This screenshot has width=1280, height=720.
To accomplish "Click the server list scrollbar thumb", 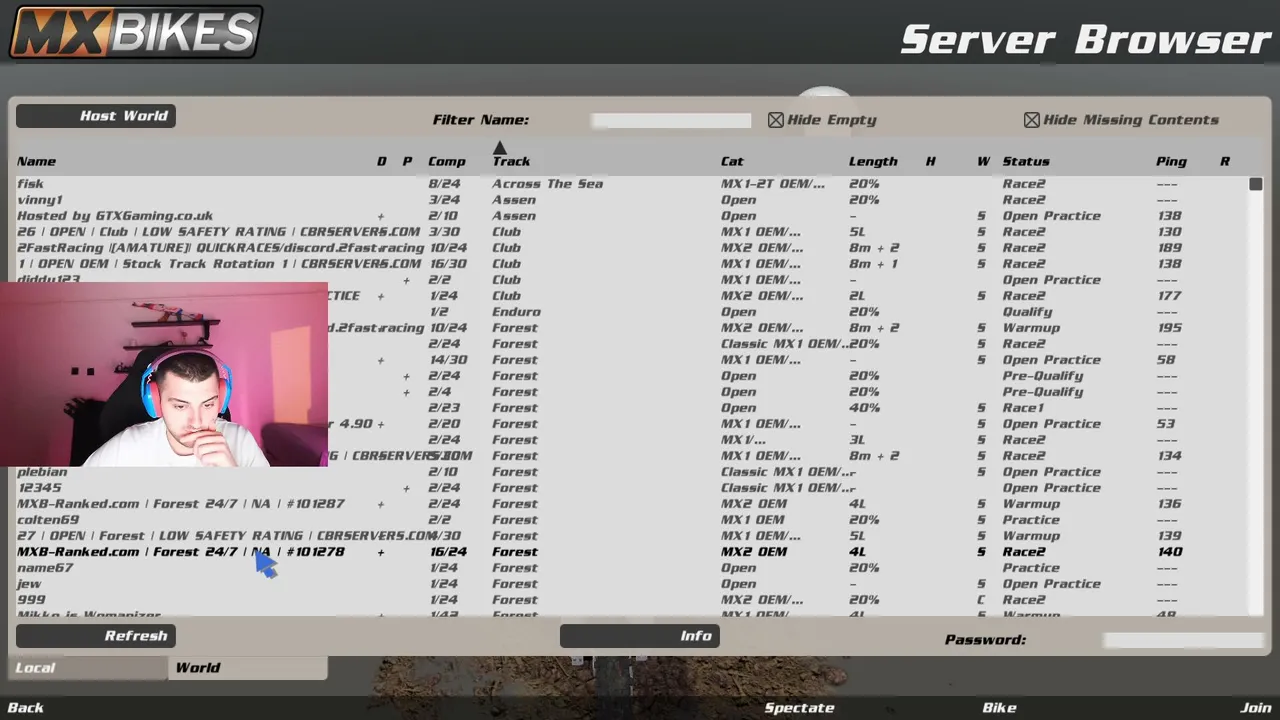I will [1256, 184].
